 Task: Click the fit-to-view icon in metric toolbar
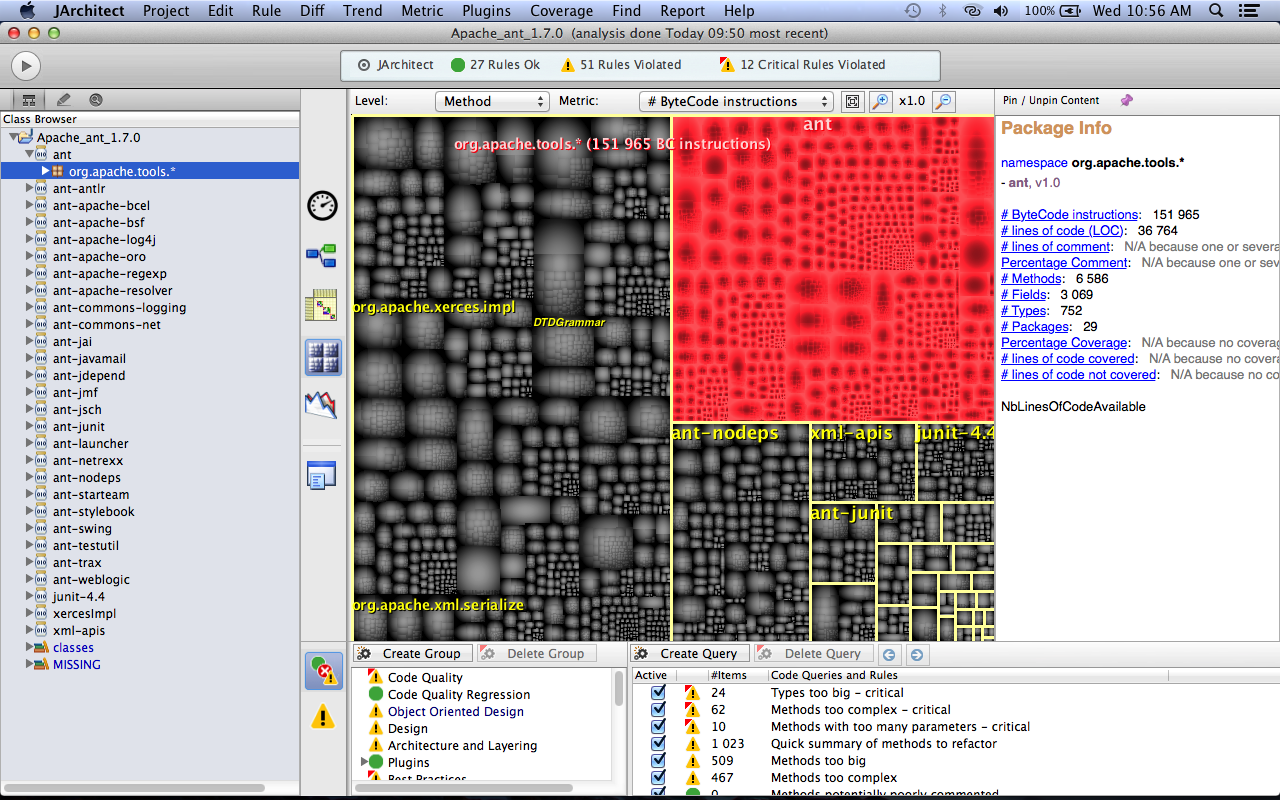[852, 101]
